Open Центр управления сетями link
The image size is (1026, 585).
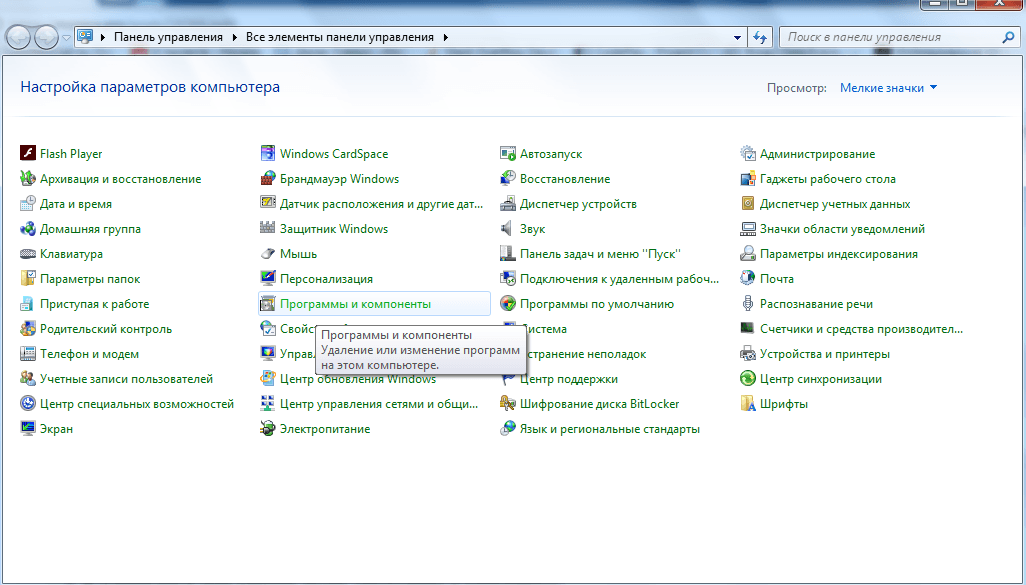point(379,404)
